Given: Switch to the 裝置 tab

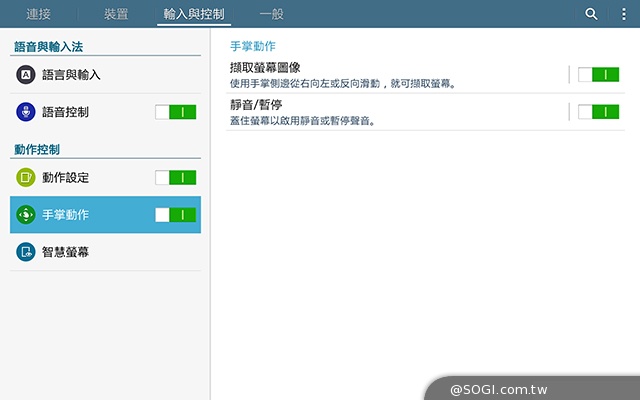Looking at the screenshot, I should click(116, 14).
